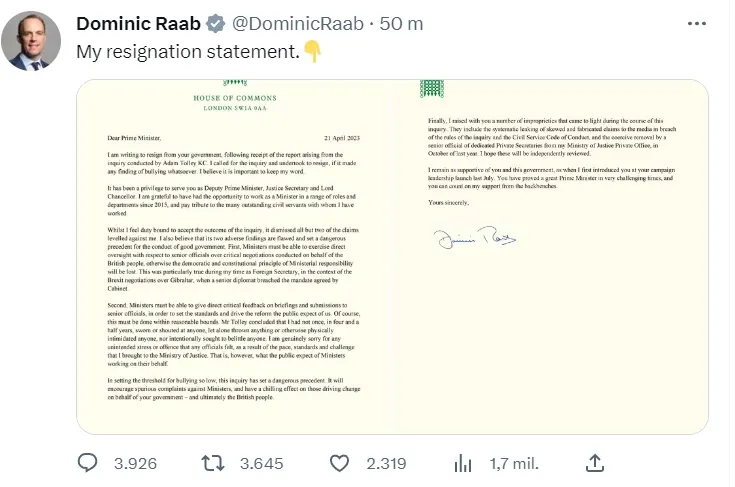Click the 3.645 retweets count

[x=262, y=464]
